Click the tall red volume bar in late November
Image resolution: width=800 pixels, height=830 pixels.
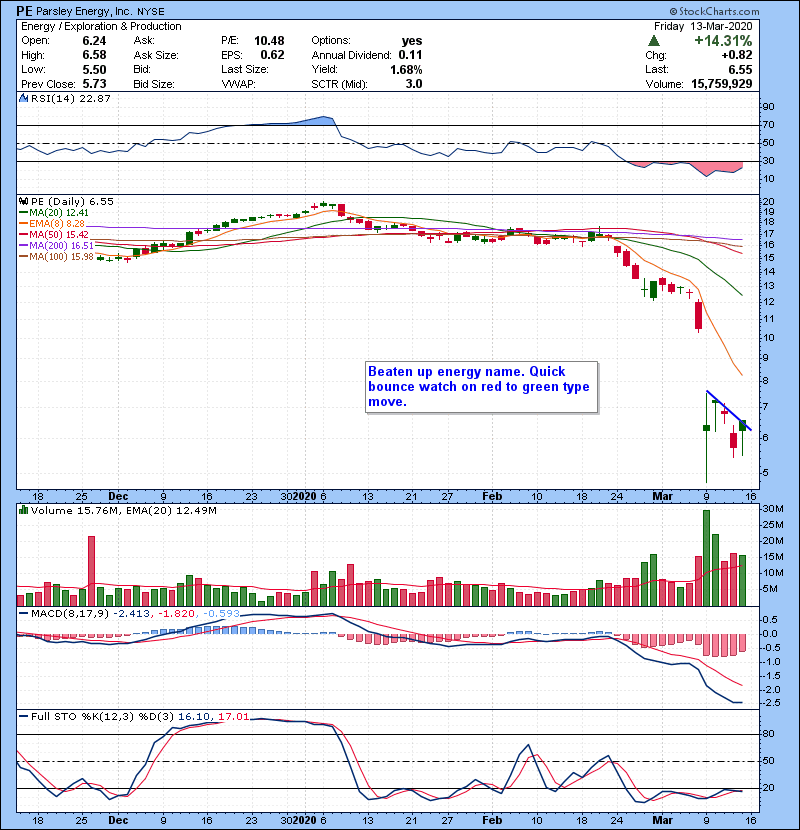(x=91, y=571)
